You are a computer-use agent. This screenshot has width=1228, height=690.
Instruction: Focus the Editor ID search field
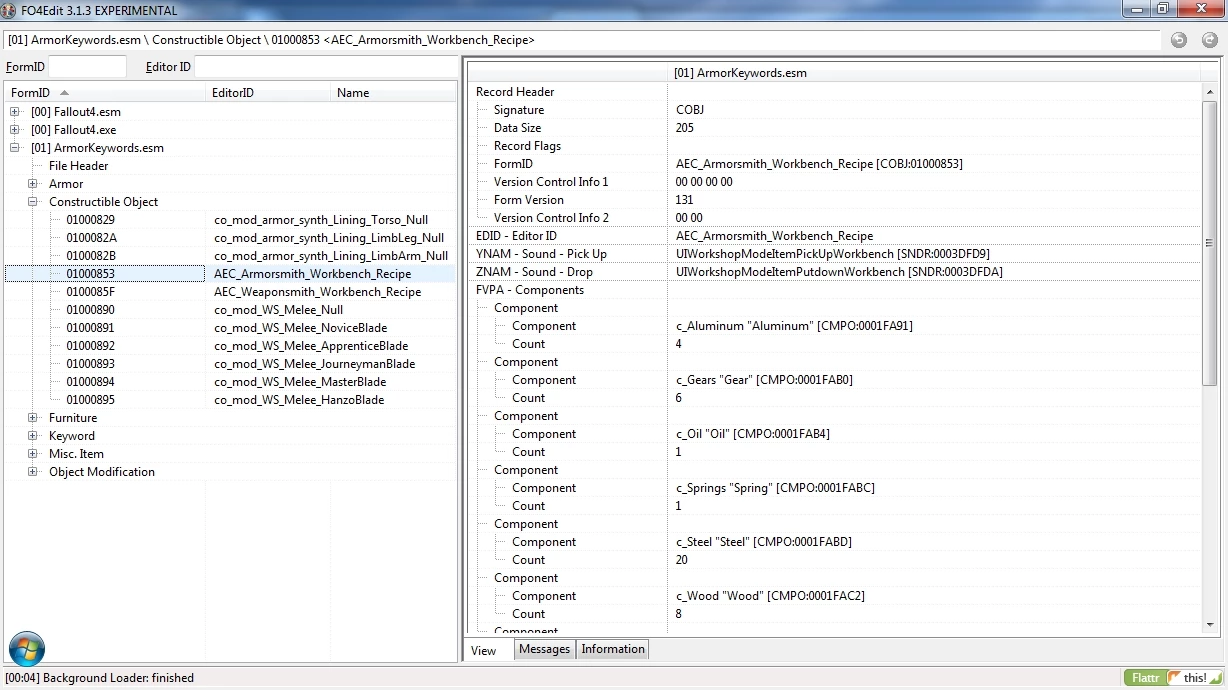tap(325, 67)
